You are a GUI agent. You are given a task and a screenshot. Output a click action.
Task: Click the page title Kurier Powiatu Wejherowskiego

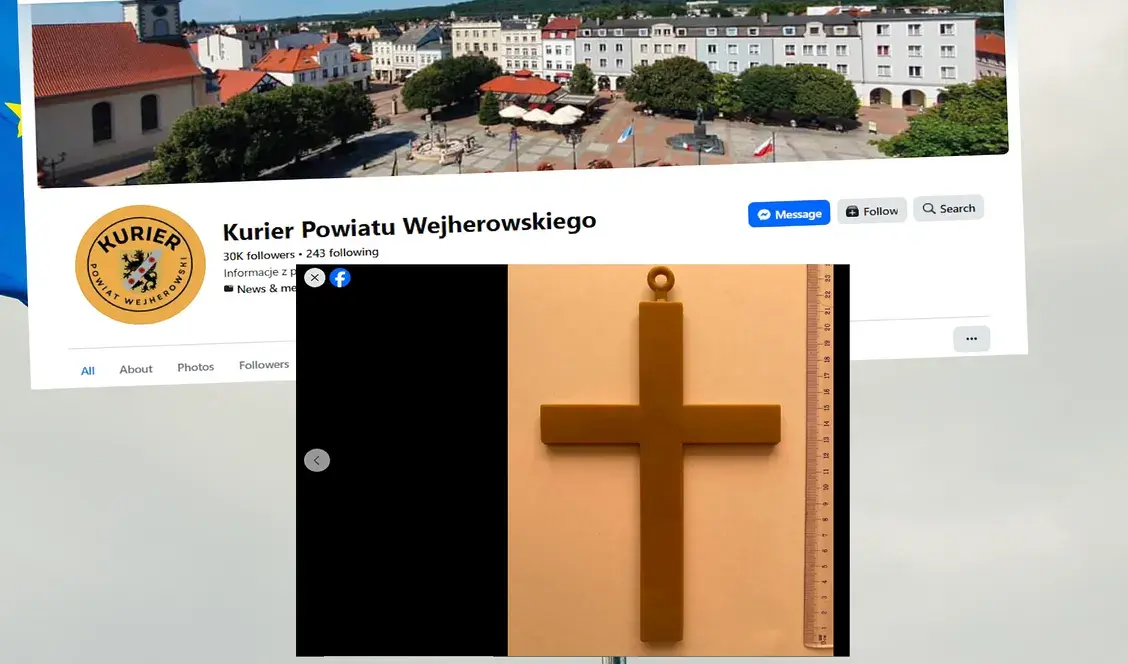pyautogui.click(x=409, y=226)
